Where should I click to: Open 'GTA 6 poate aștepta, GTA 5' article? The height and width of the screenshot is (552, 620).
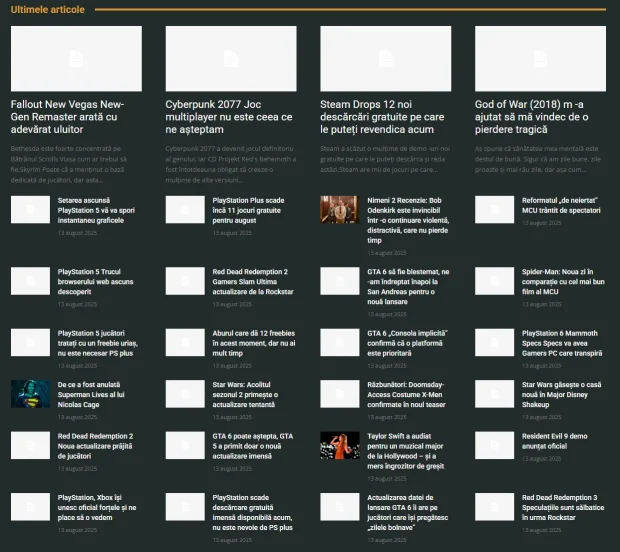[x=253, y=446]
